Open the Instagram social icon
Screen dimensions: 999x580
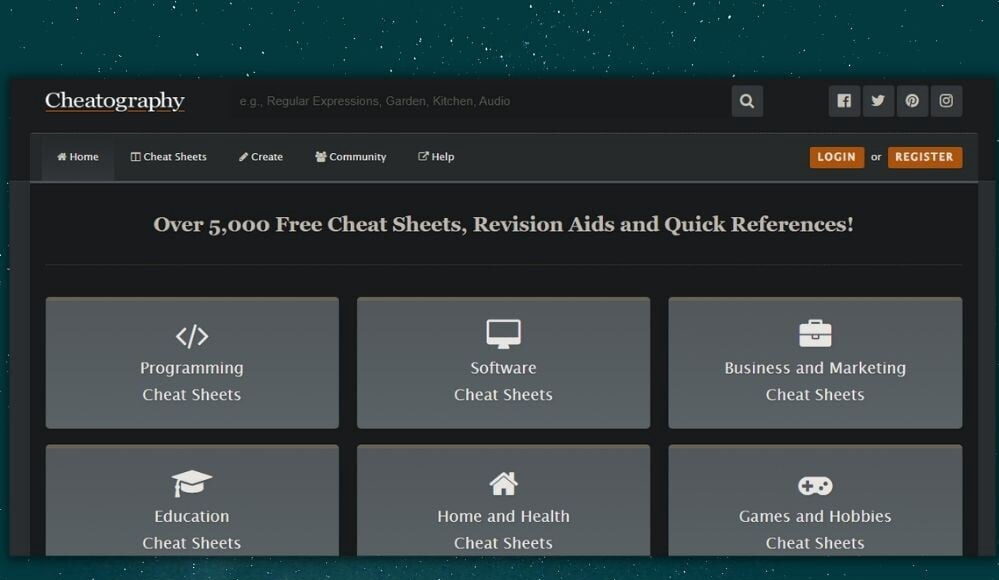(x=946, y=101)
